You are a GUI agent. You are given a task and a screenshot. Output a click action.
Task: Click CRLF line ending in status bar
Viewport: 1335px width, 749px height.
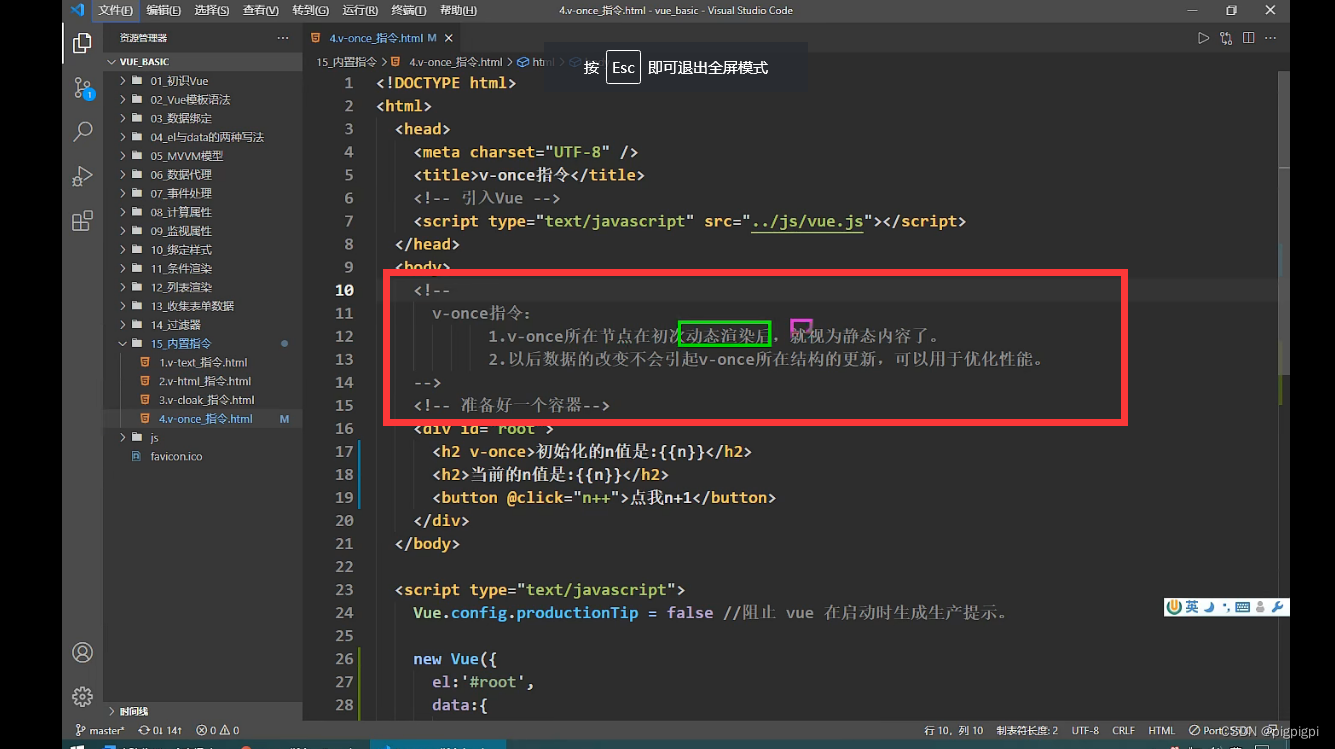(1123, 730)
